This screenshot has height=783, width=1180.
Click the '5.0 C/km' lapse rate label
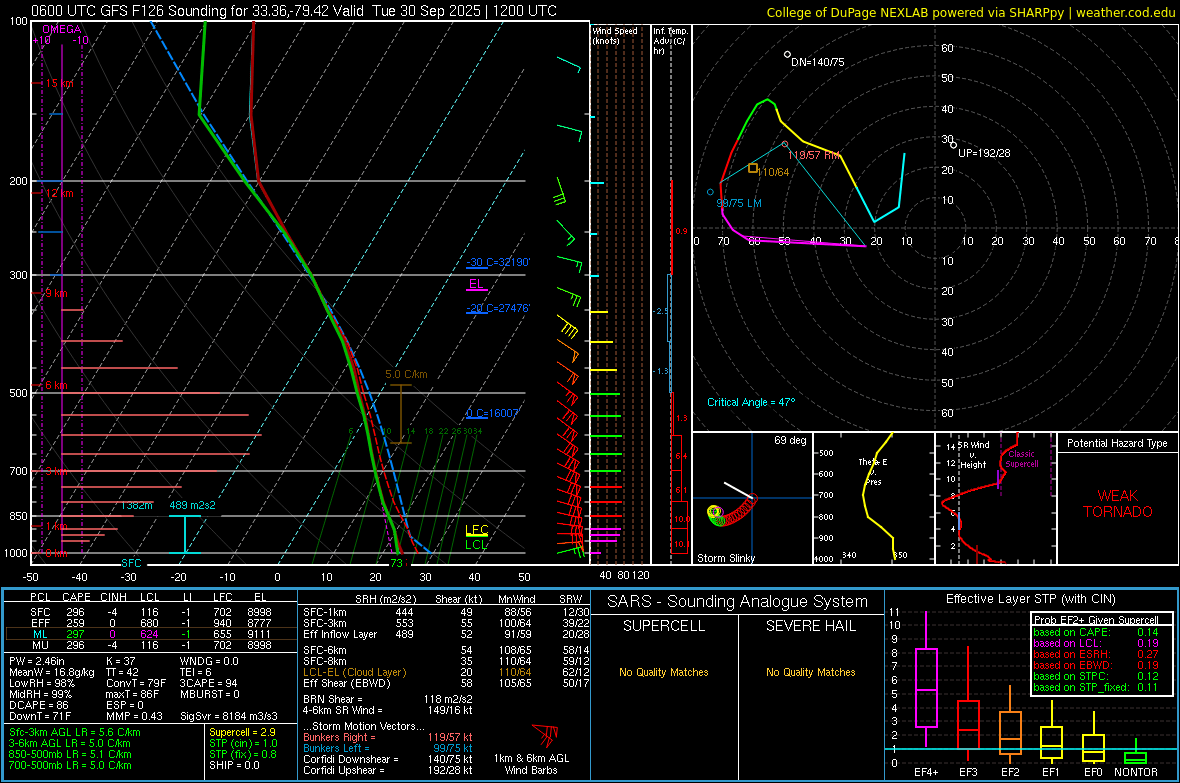pyautogui.click(x=406, y=374)
